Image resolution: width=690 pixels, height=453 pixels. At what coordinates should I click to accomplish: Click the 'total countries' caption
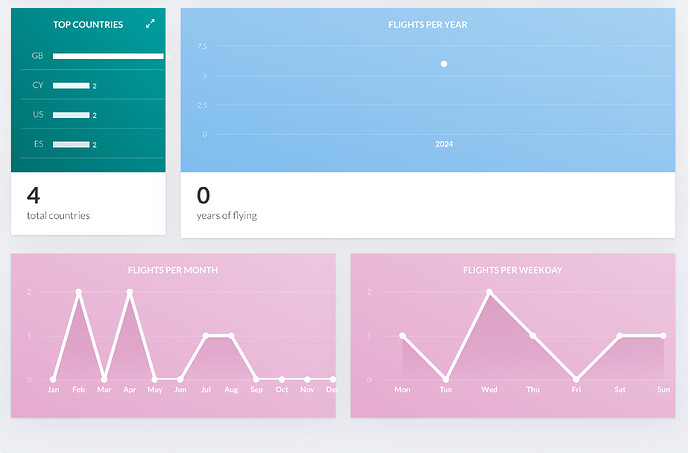tap(58, 215)
